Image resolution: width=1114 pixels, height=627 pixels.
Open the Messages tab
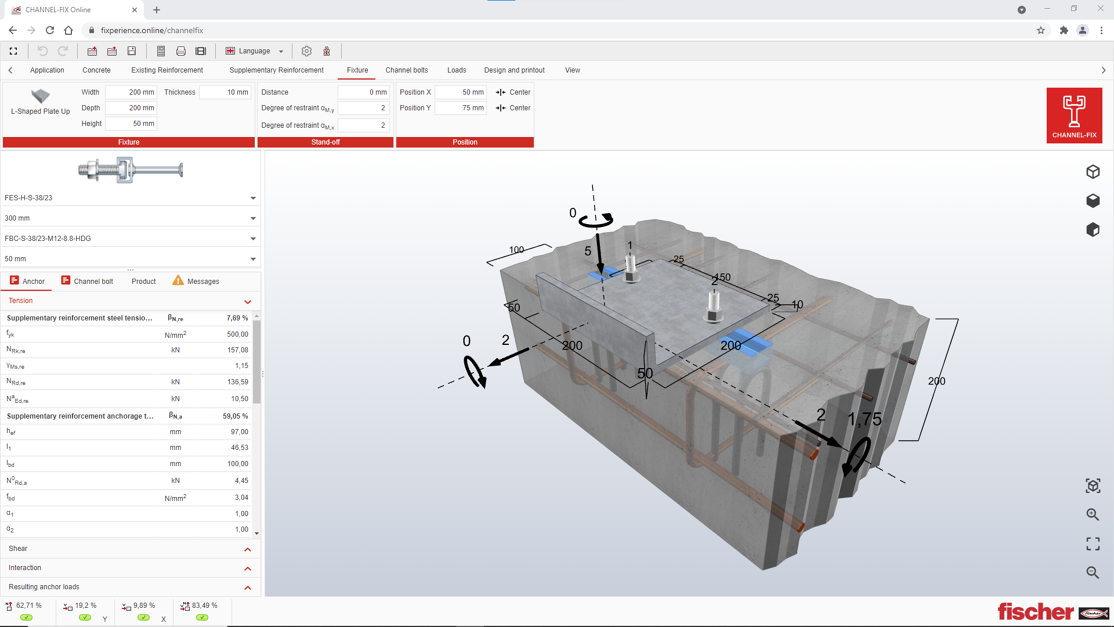pyautogui.click(x=196, y=281)
